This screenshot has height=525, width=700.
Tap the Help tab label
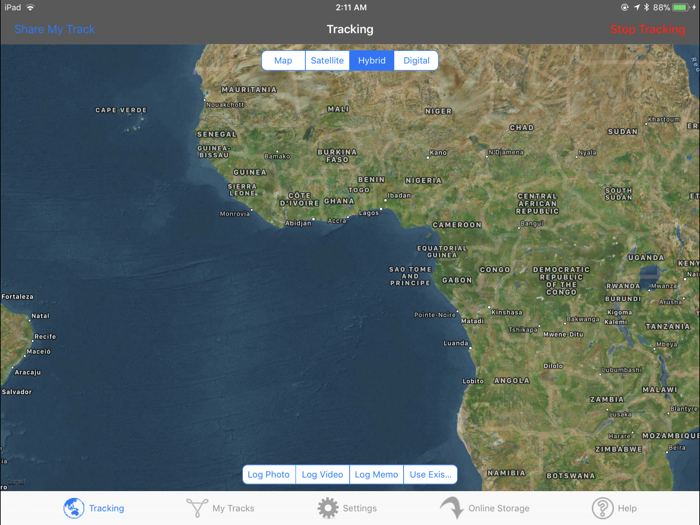pos(627,508)
